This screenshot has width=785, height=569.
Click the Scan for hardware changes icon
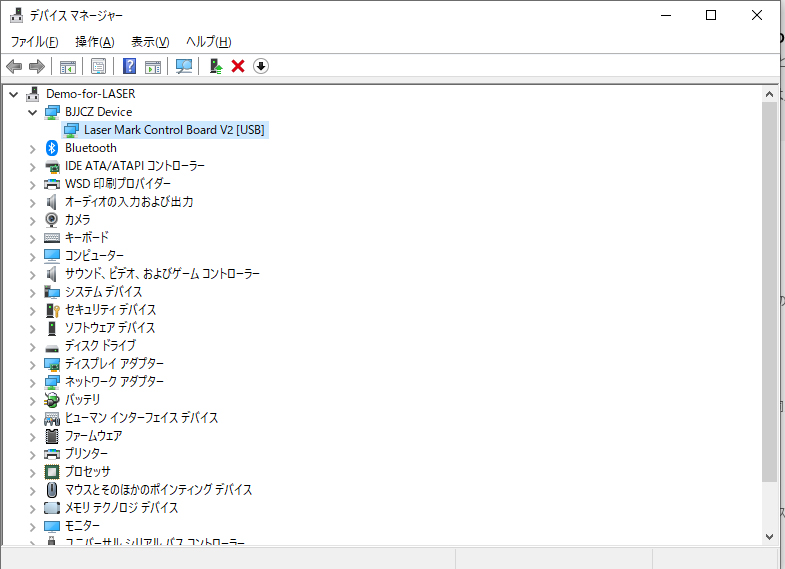(x=184, y=66)
